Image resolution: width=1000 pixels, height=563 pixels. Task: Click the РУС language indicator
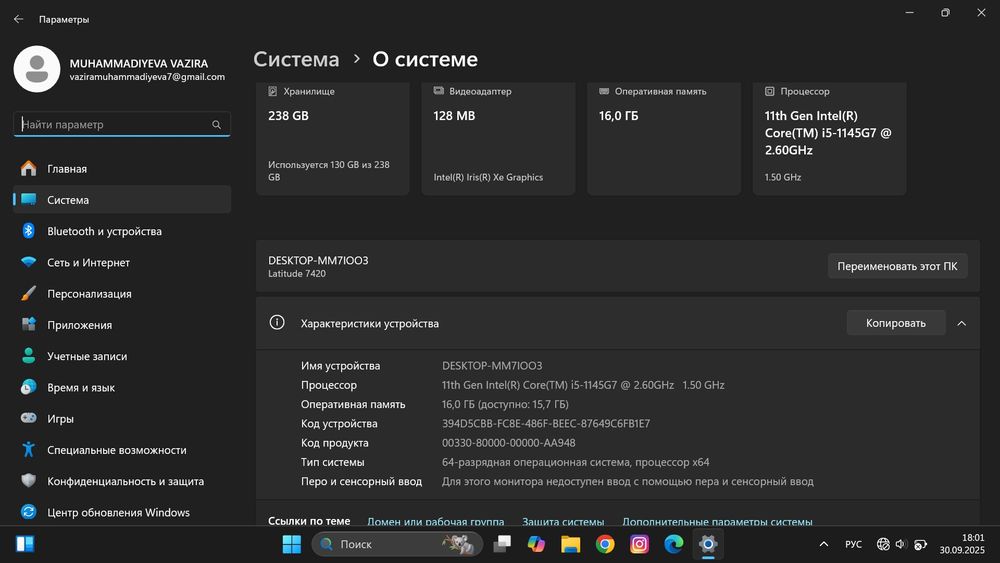(853, 544)
